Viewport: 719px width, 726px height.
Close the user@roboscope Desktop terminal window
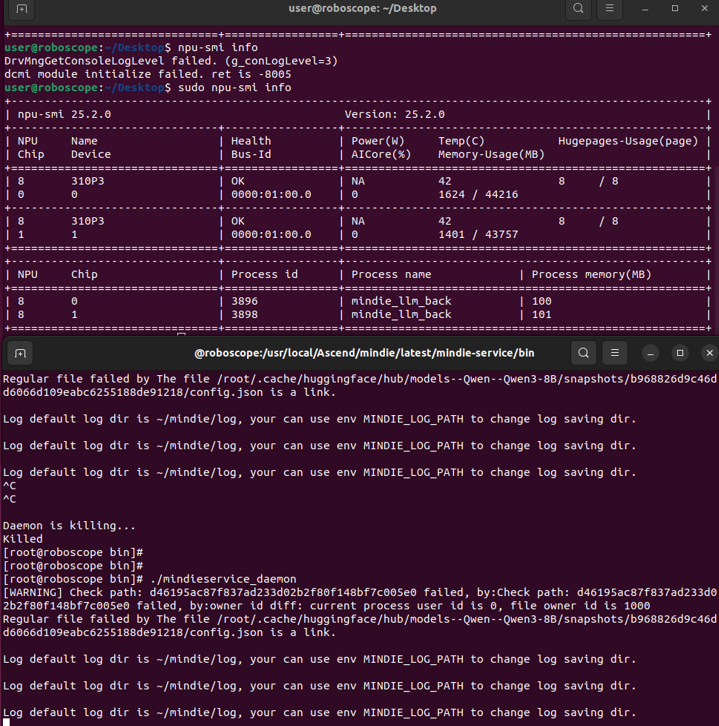click(x=705, y=9)
